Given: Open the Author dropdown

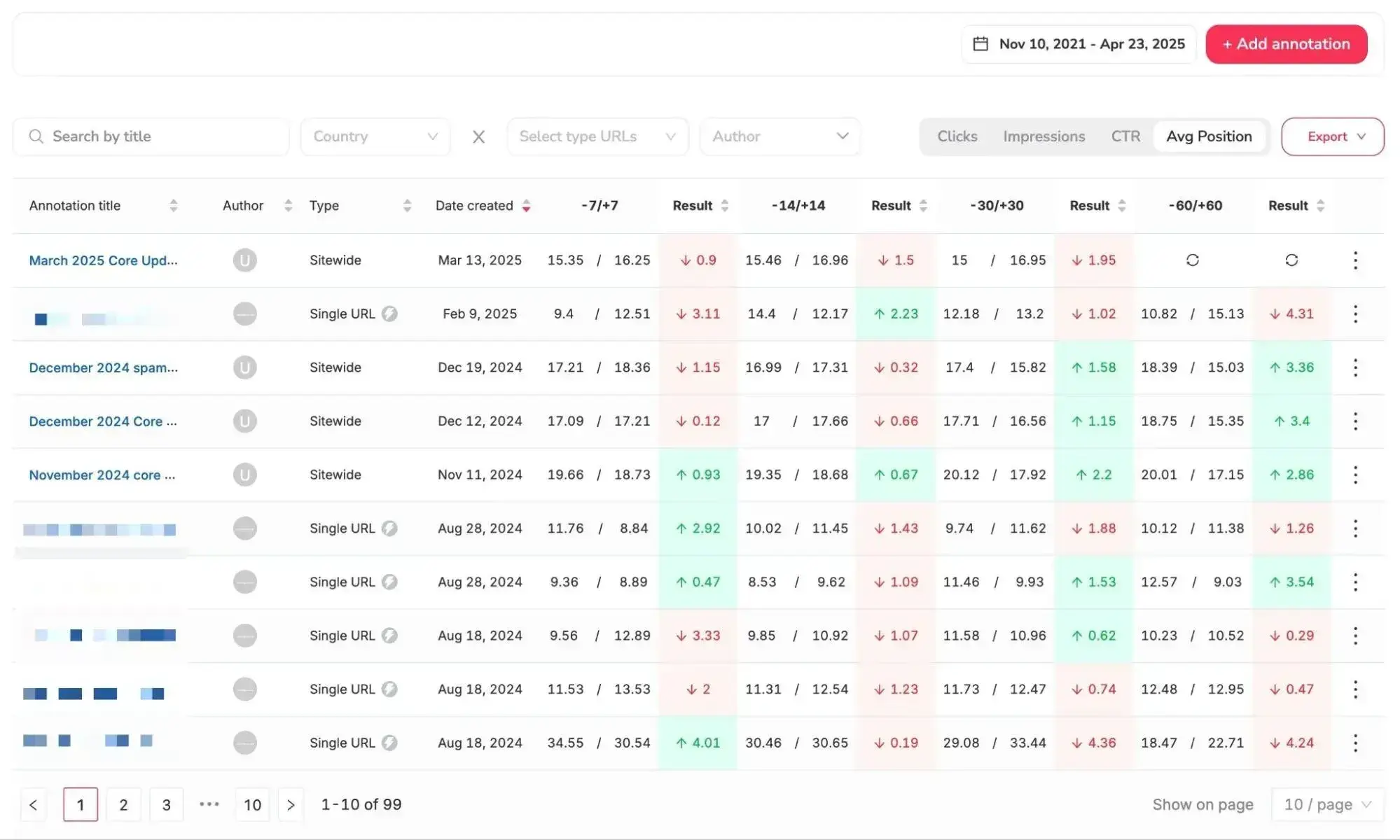Looking at the screenshot, I should (x=779, y=136).
